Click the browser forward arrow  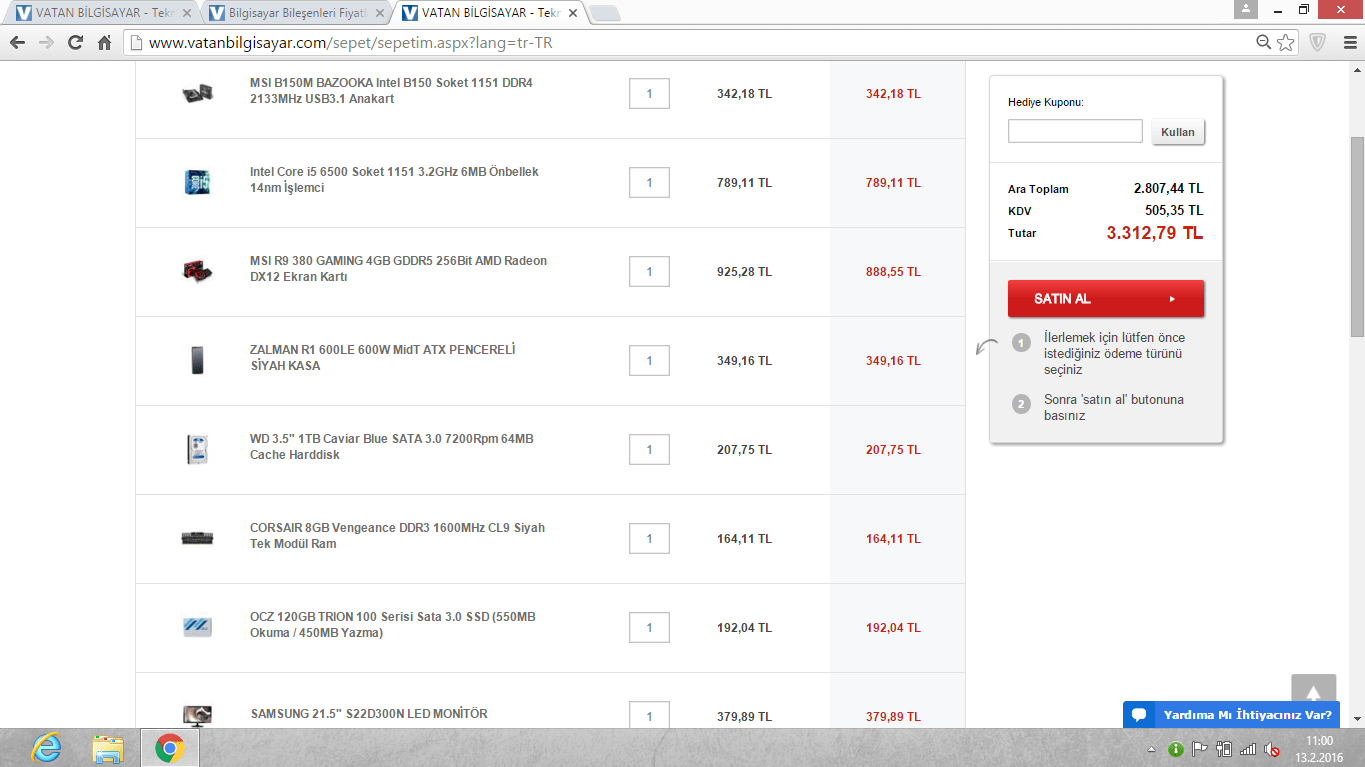[46, 43]
